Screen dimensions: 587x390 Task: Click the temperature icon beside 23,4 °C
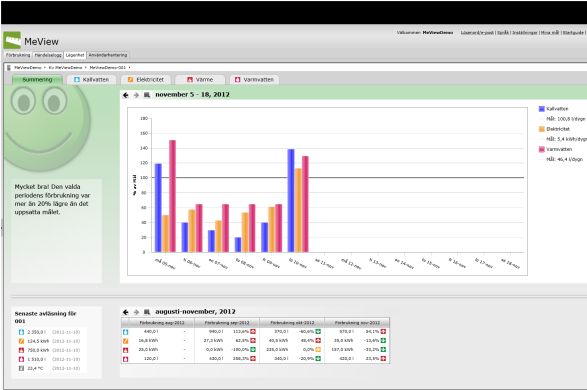[21, 368]
